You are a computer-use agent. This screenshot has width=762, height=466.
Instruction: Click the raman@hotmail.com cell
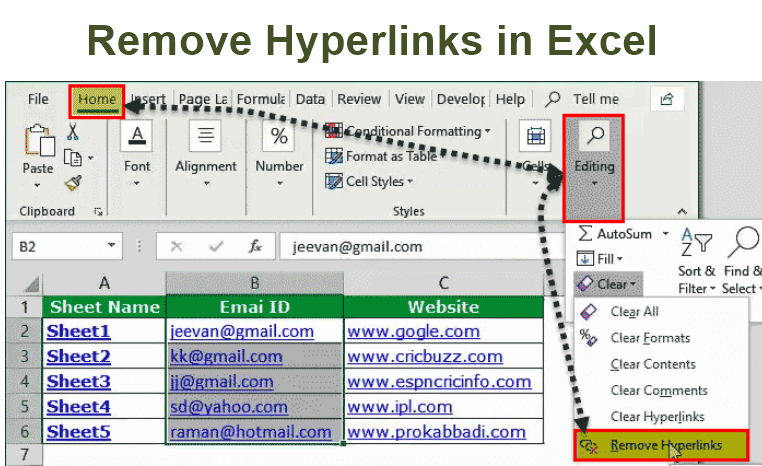[255, 432]
